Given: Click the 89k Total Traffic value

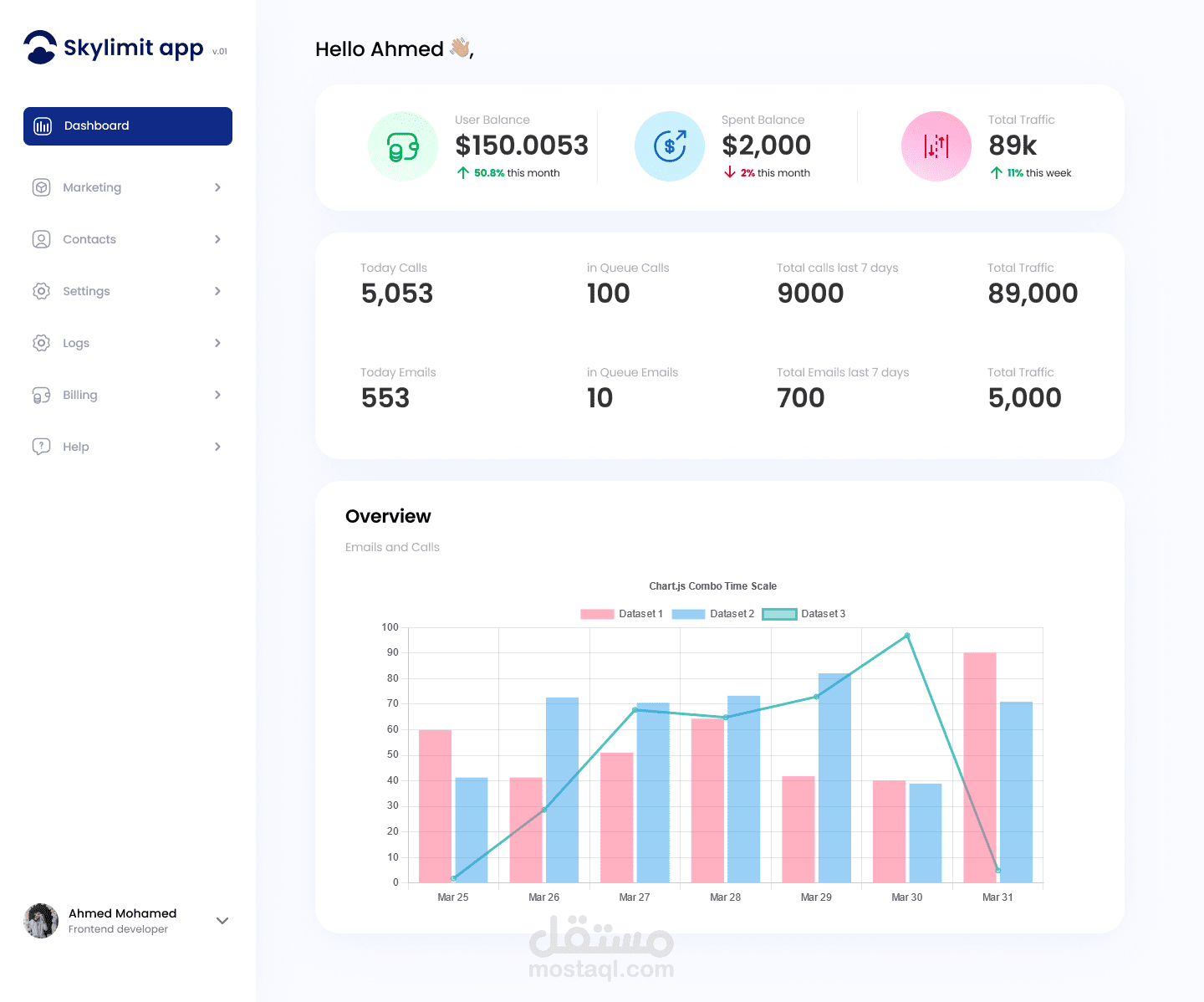Looking at the screenshot, I should pyautogui.click(x=1013, y=146).
